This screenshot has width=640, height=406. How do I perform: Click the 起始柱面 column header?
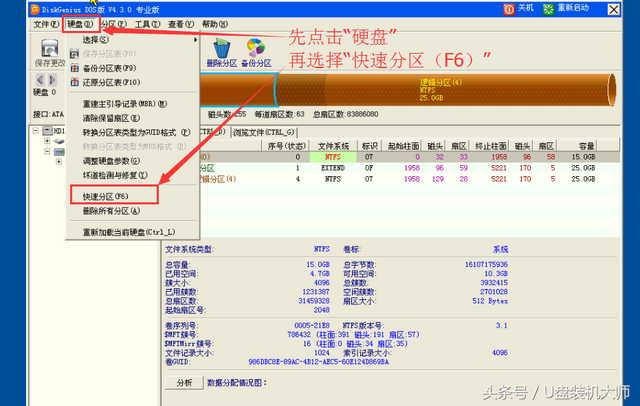[x=403, y=146]
